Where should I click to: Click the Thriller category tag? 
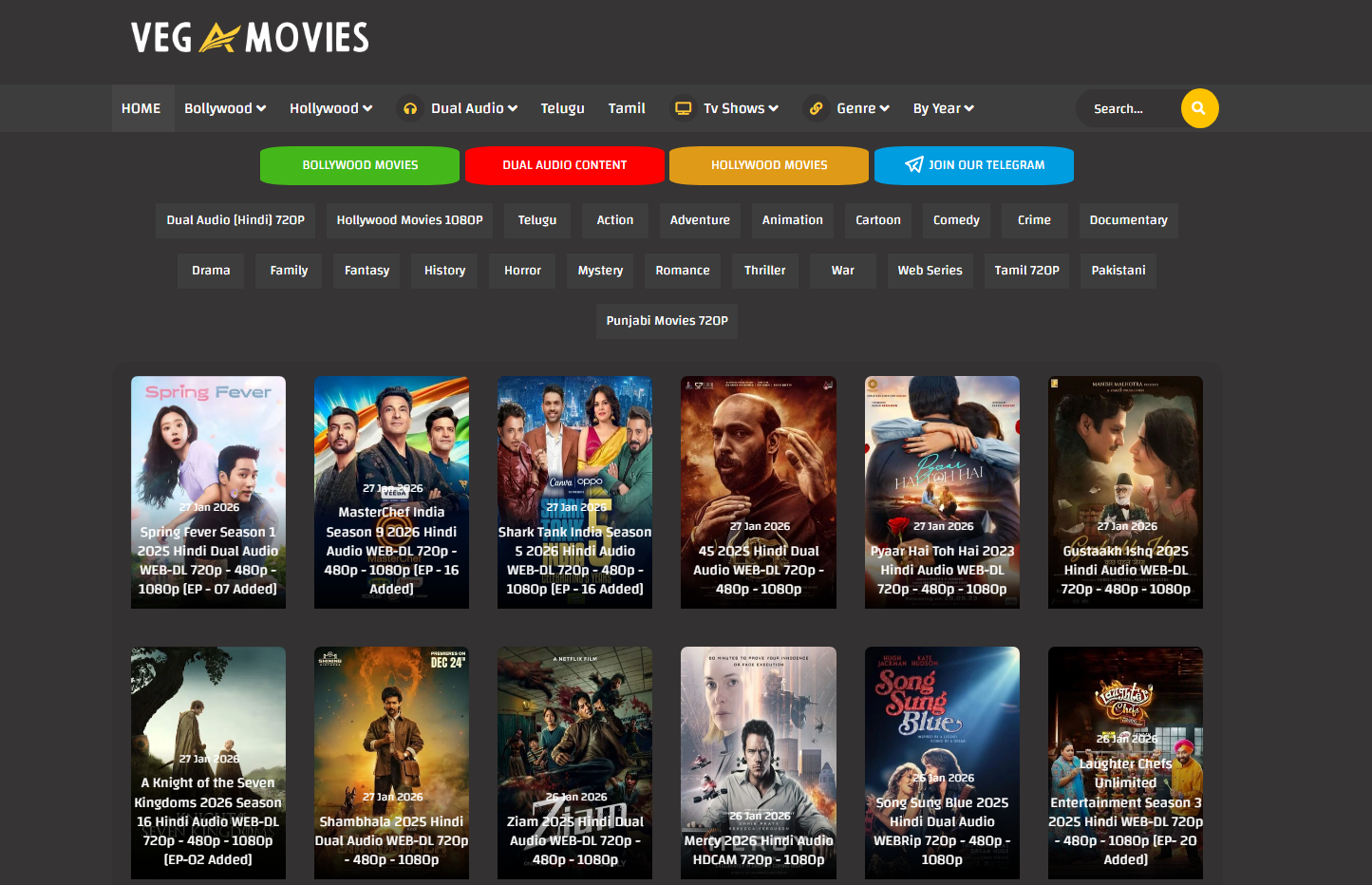coord(765,271)
